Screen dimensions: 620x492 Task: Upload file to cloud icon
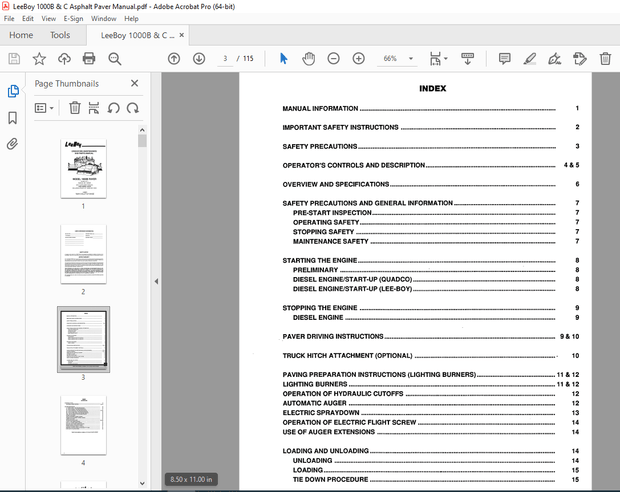(64, 59)
